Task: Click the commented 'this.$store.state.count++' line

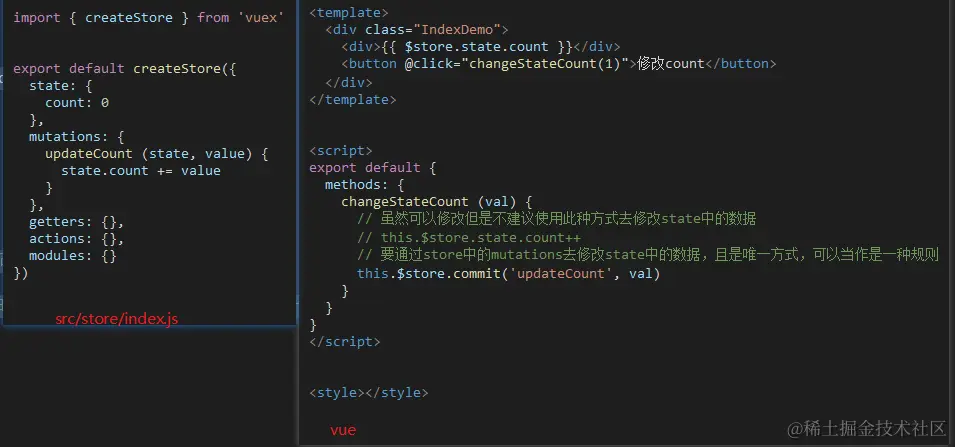Action: [469, 238]
